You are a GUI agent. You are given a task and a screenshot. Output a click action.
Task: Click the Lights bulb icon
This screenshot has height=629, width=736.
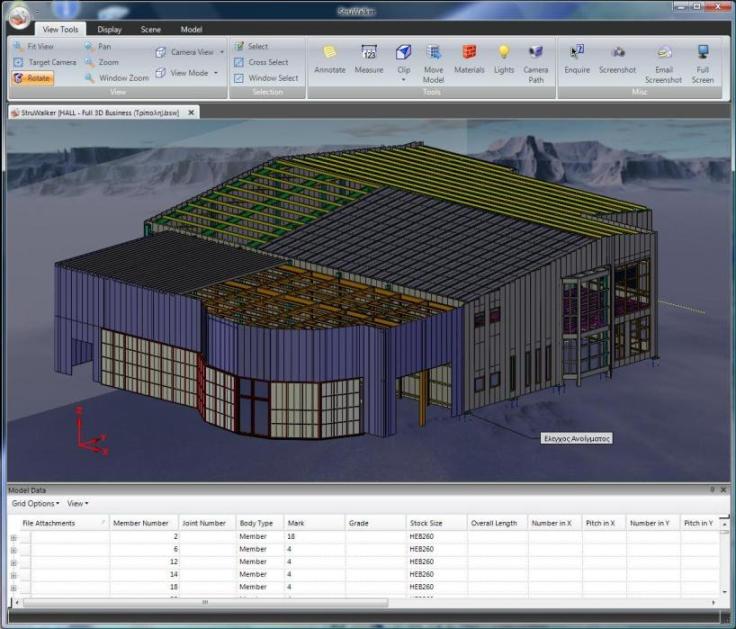504,53
